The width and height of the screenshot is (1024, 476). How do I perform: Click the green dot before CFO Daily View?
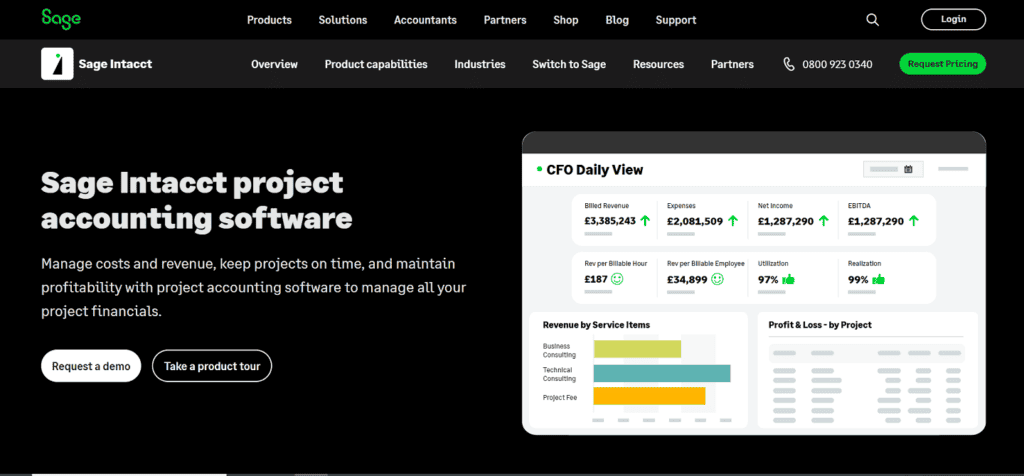click(x=539, y=169)
